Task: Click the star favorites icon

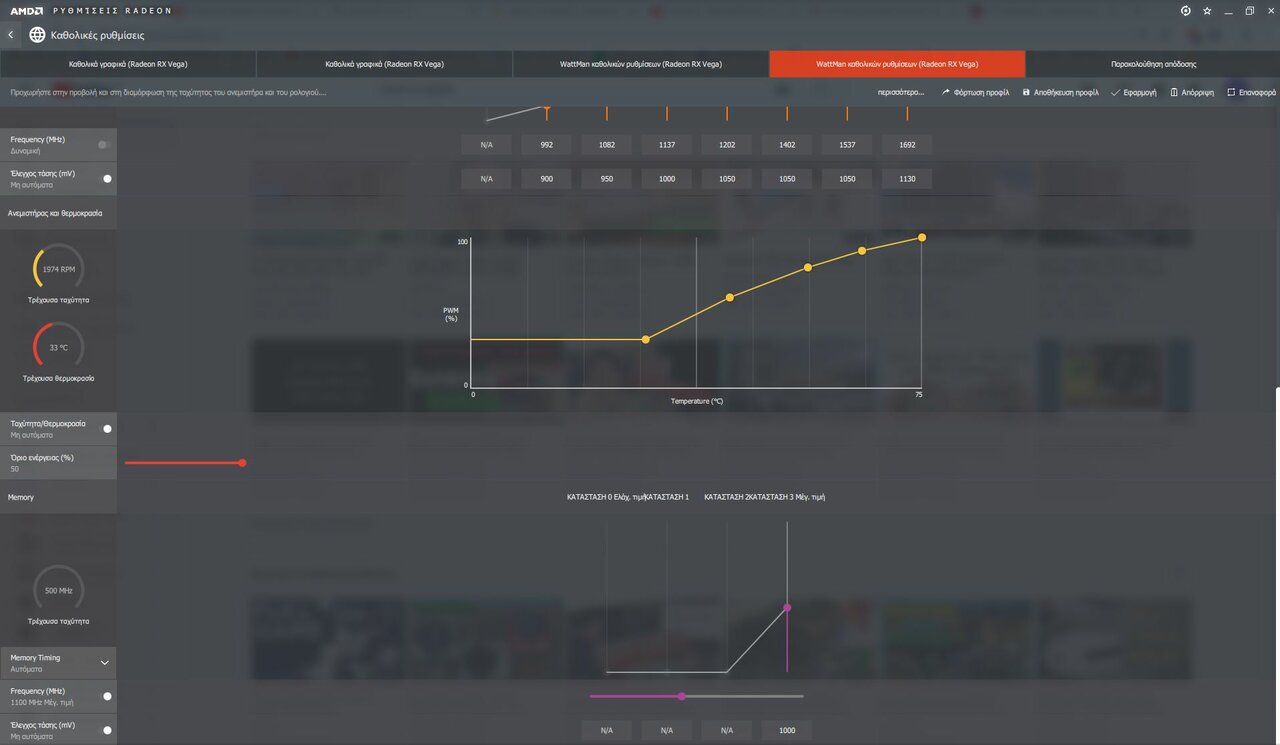Action: click(1207, 11)
